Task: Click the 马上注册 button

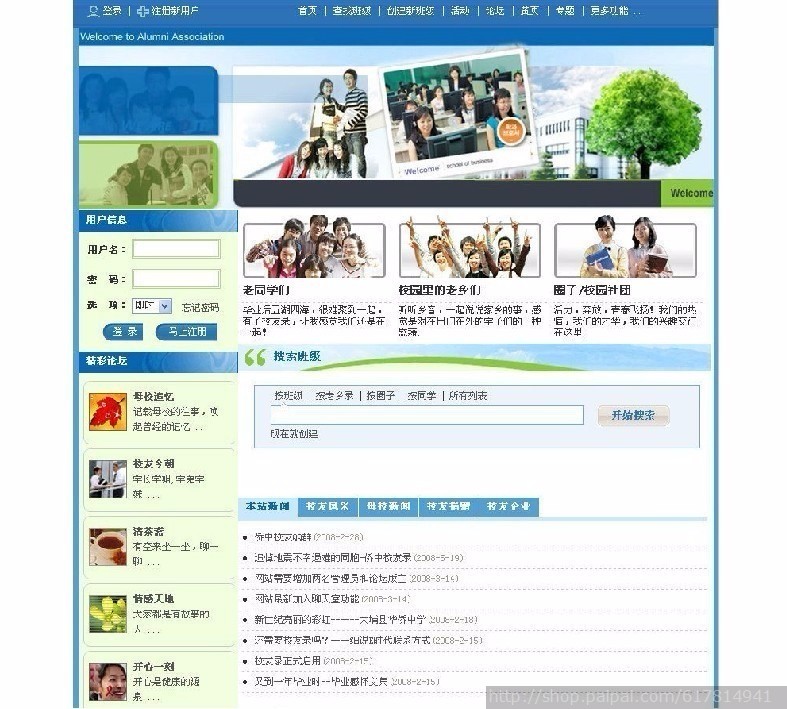Action: click(187, 332)
